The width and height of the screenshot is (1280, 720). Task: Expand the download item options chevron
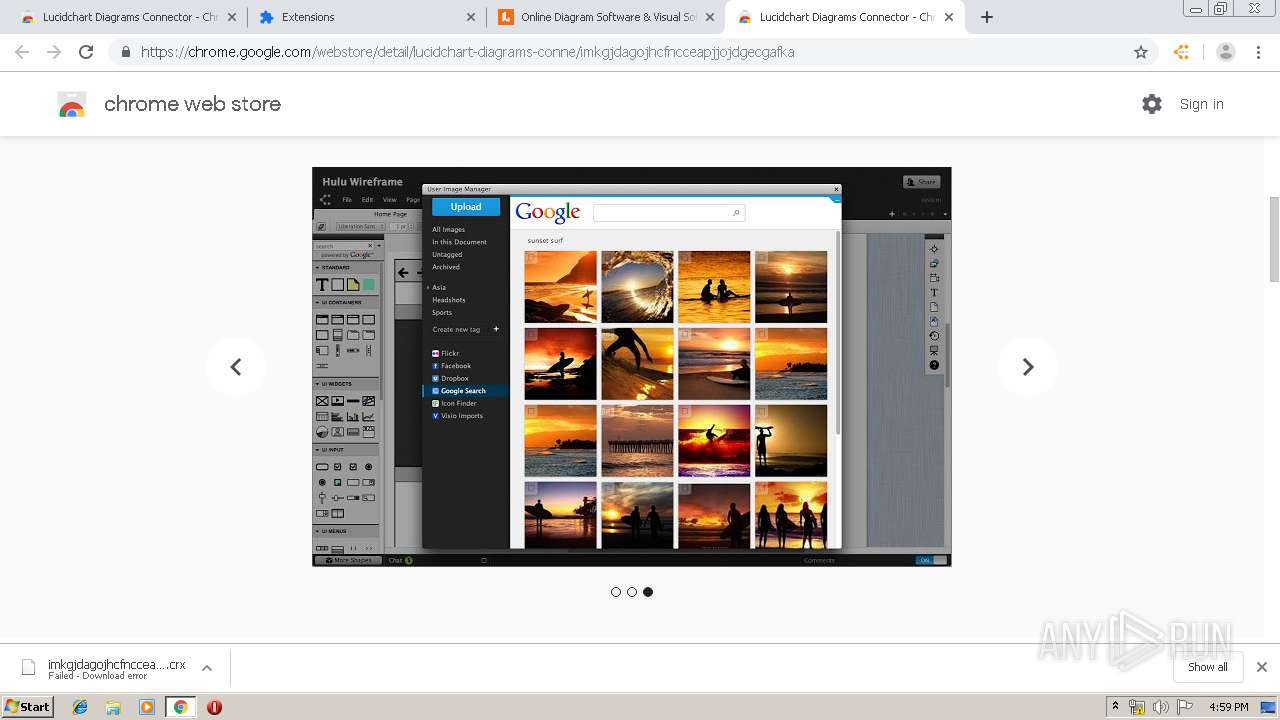207,668
